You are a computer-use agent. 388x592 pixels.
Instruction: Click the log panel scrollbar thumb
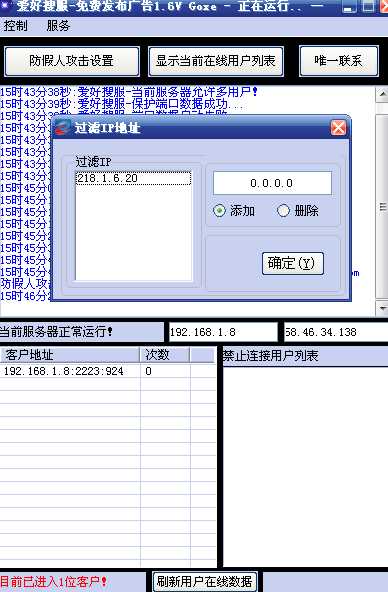click(x=382, y=207)
